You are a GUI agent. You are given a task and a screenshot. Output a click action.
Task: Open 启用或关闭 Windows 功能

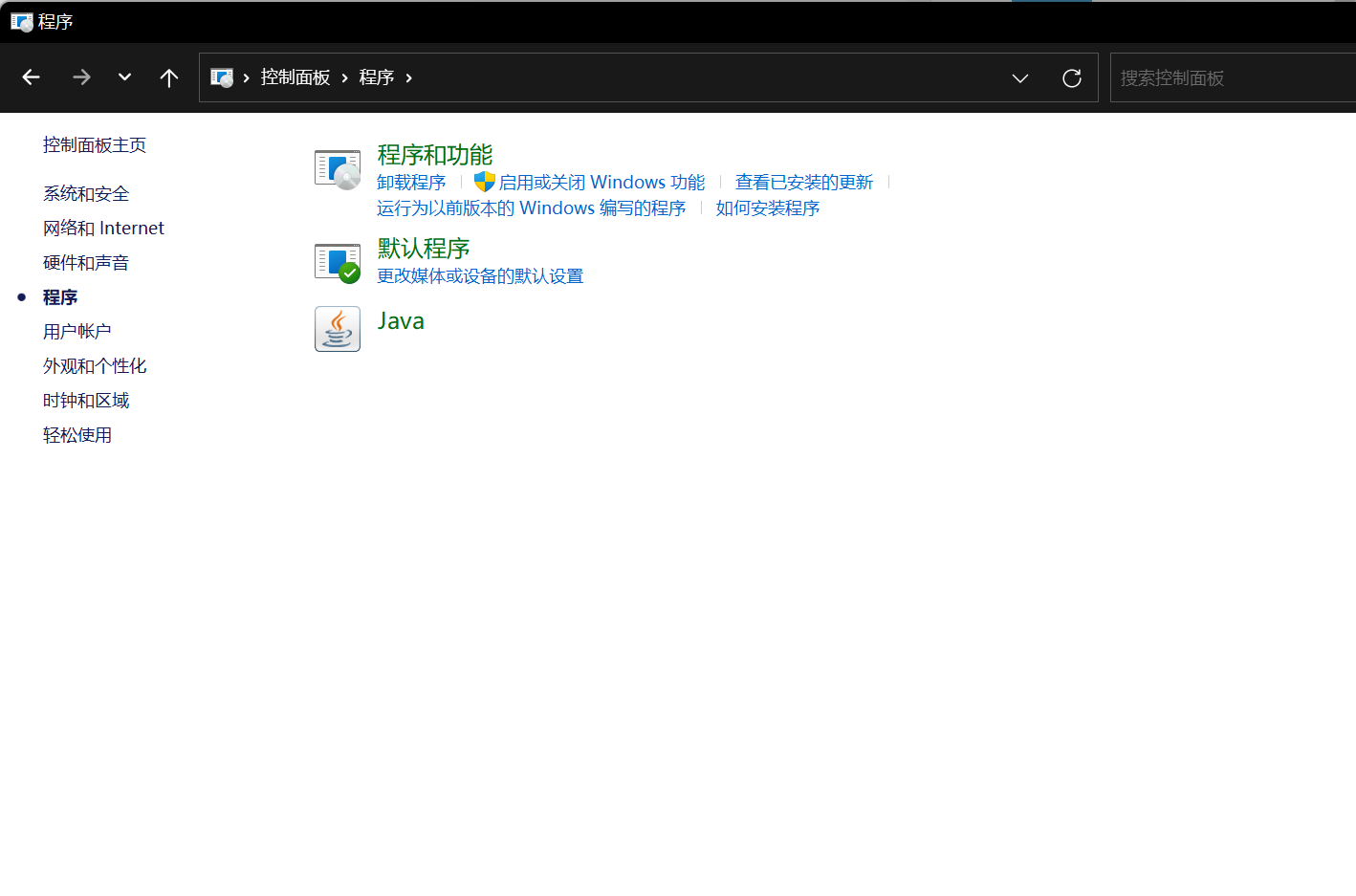click(x=601, y=183)
